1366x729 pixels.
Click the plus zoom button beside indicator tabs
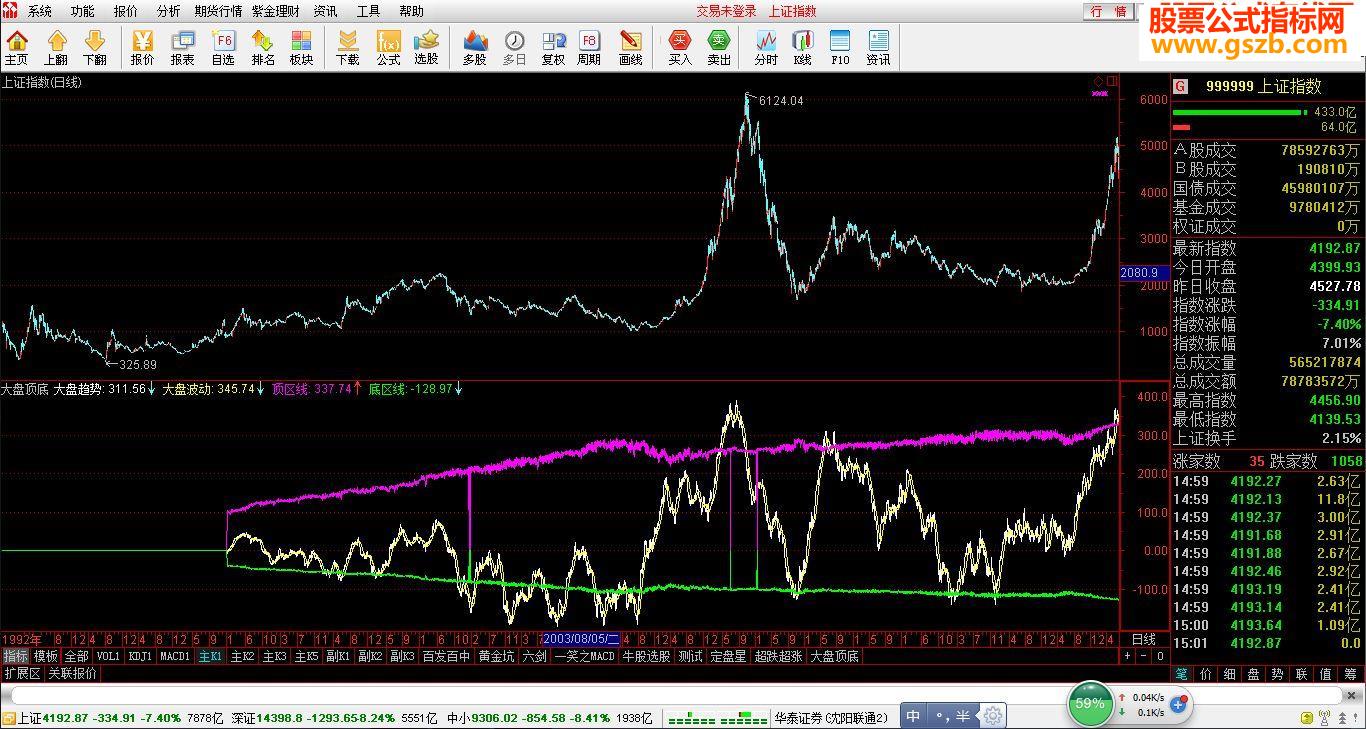tap(1127, 657)
